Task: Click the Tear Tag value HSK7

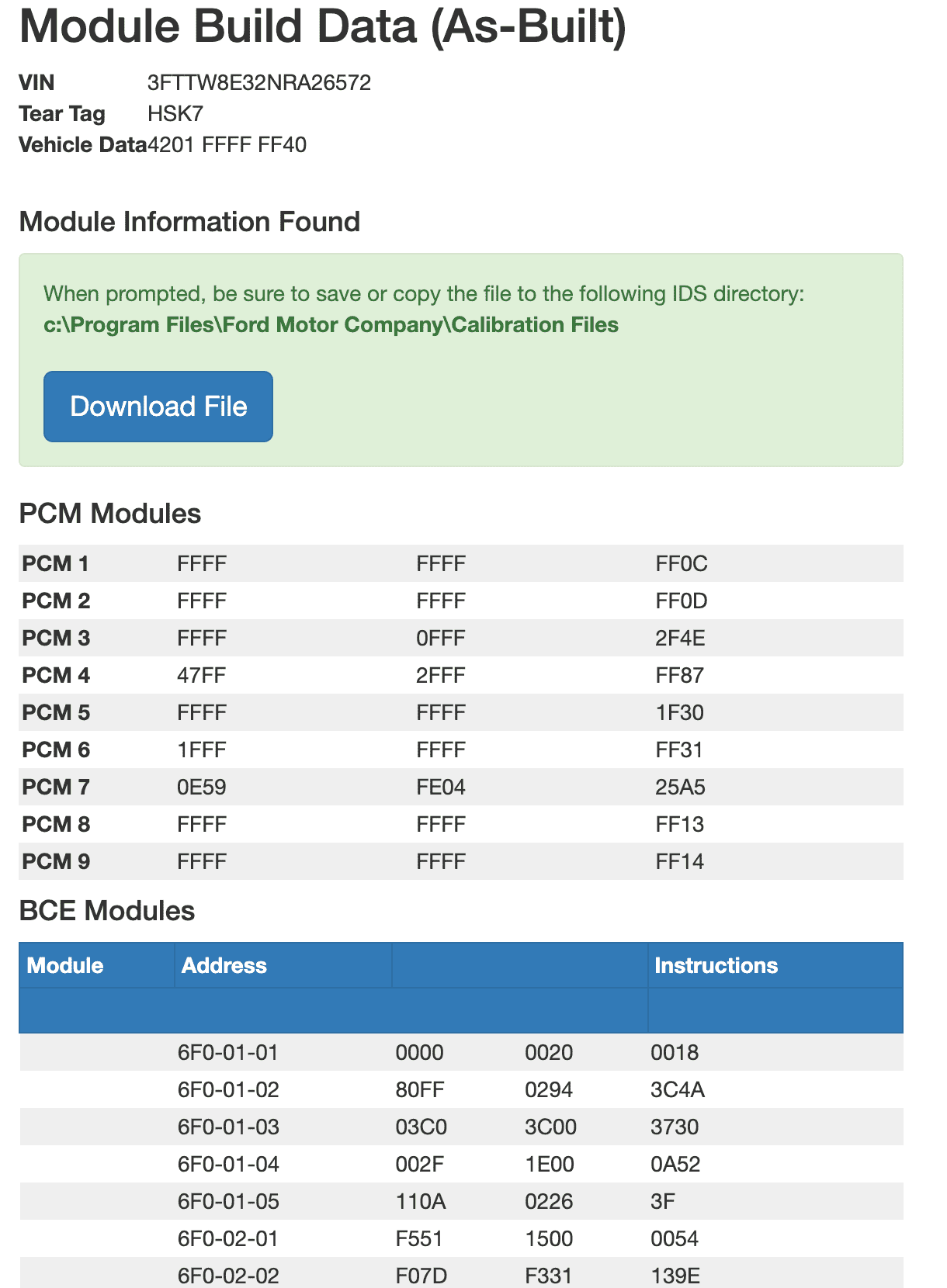Action: pyautogui.click(x=175, y=114)
